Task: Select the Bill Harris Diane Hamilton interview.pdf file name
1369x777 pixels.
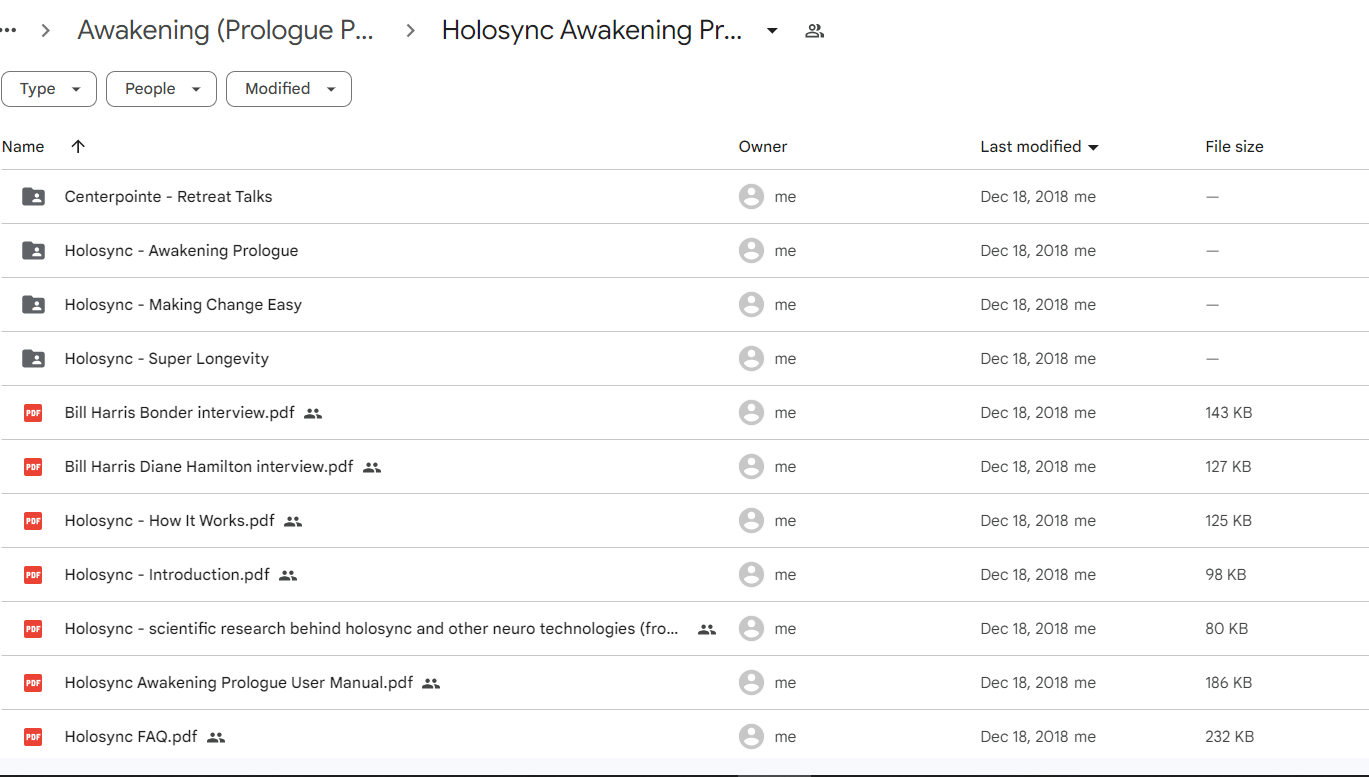Action: pyautogui.click(x=209, y=467)
